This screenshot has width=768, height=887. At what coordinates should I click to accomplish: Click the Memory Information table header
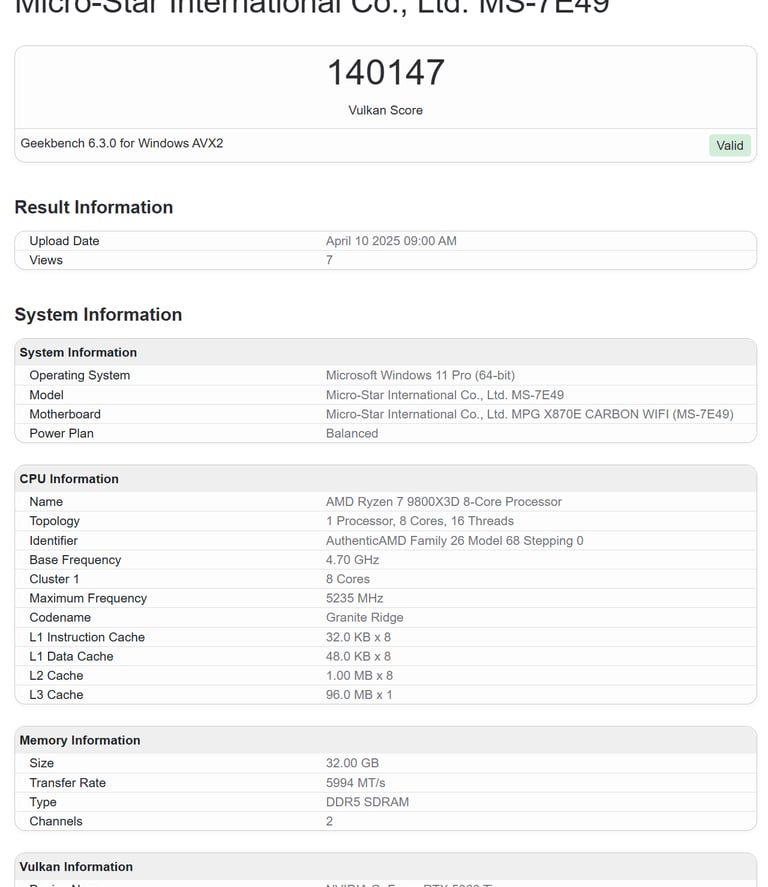pos(80,740)
